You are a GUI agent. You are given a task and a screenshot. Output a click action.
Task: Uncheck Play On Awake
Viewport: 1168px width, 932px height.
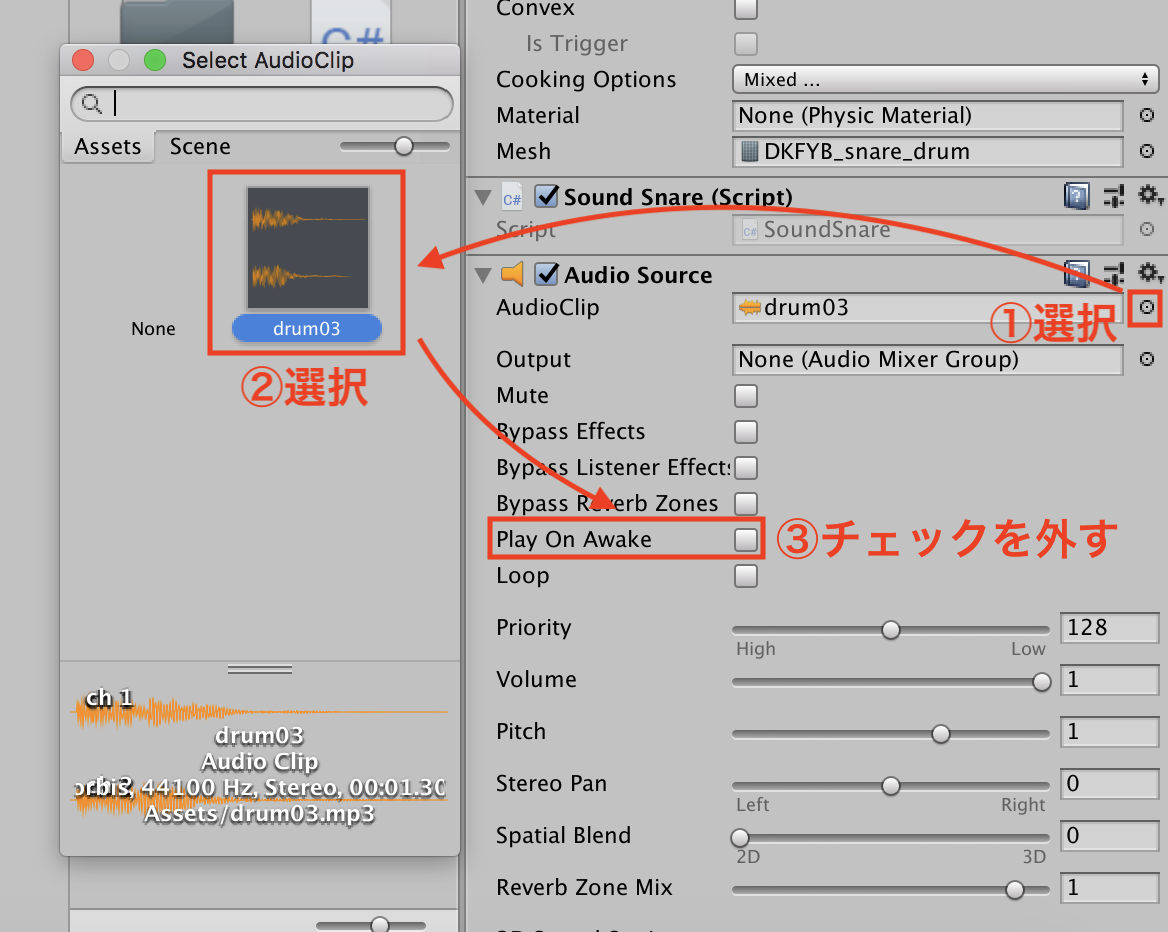click(x=745, y=539)
